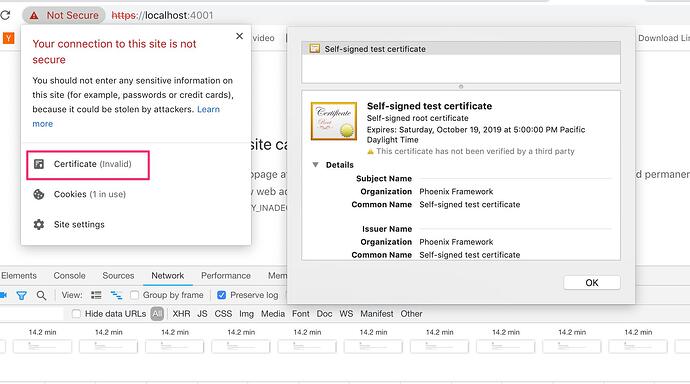
Task: Filter requests by Img
Action: [246, 314]
